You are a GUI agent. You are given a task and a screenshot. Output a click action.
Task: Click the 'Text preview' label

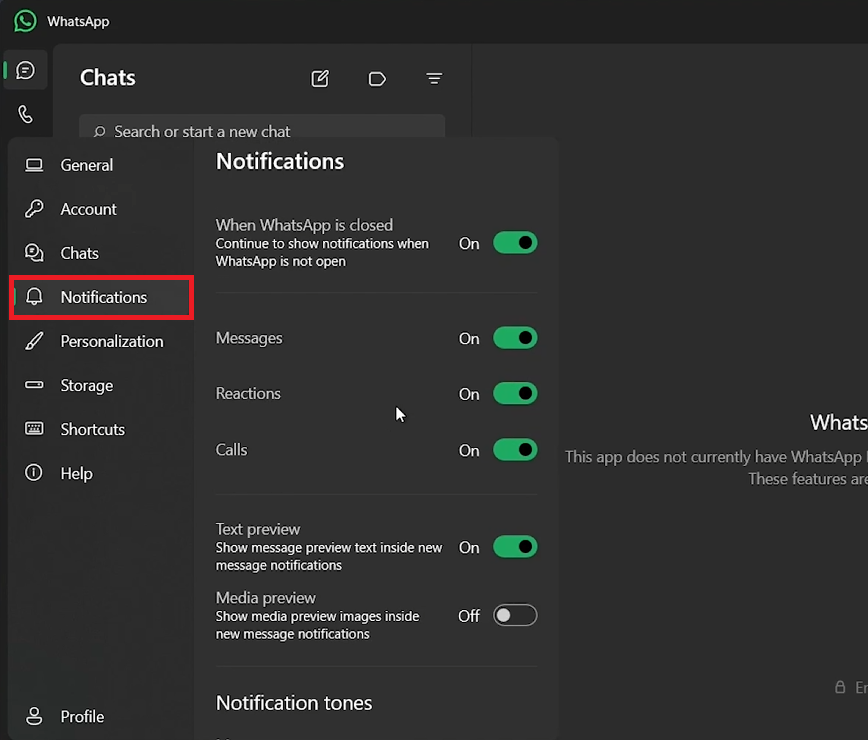(x=257, y=529)
